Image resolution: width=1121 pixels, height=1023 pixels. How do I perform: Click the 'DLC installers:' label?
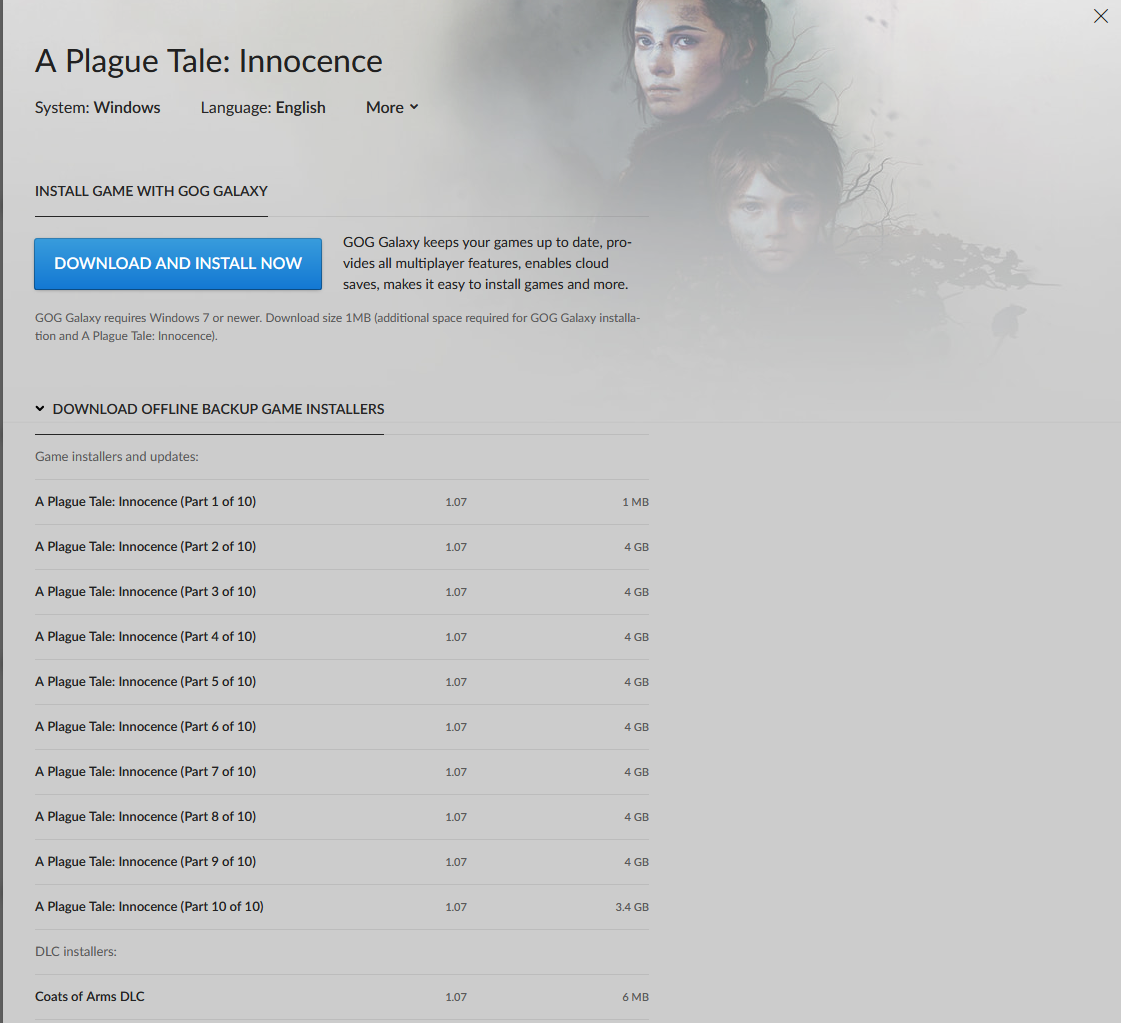(76, 952)
